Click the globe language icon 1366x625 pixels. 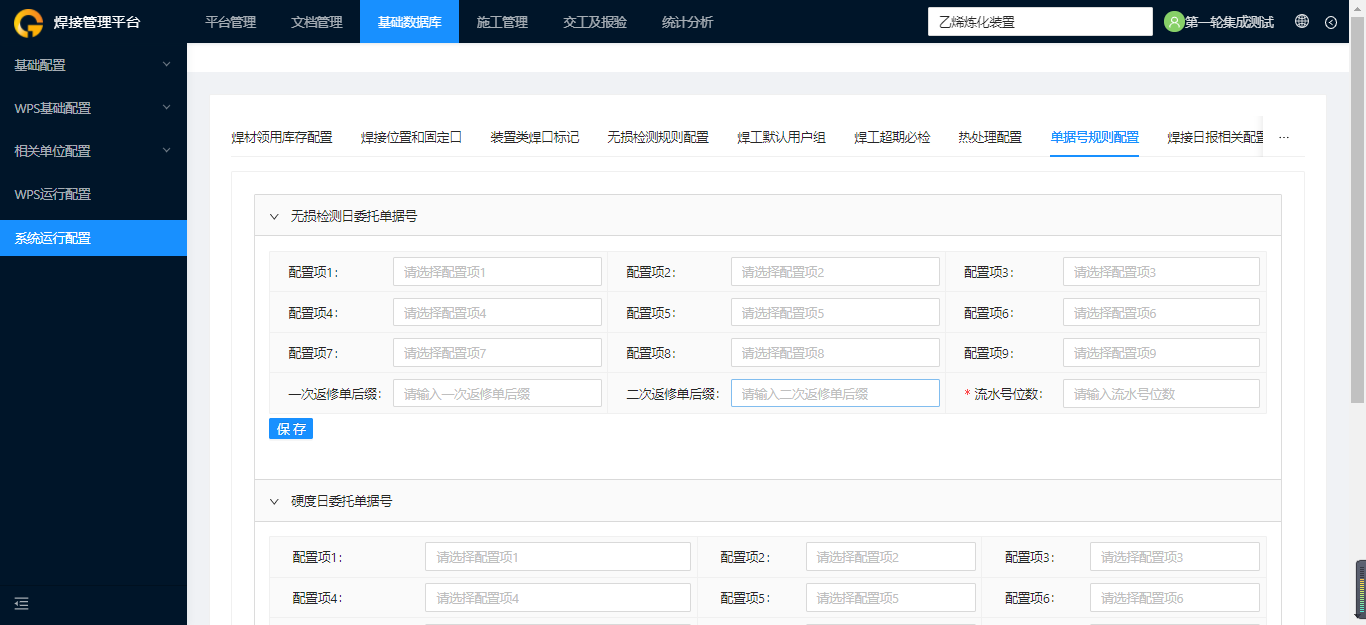click(x=1302, y=21)
